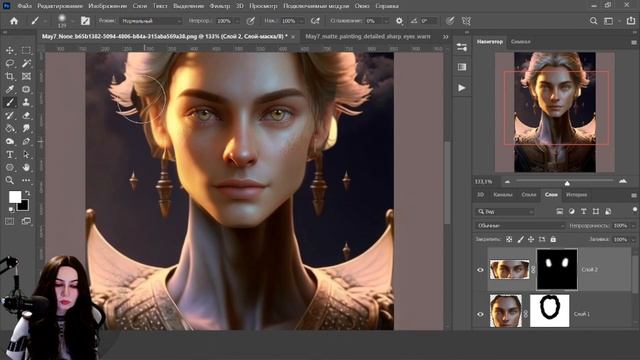640x360 pixels.
Task: Select the Hand tool
Action: point(26,168)
